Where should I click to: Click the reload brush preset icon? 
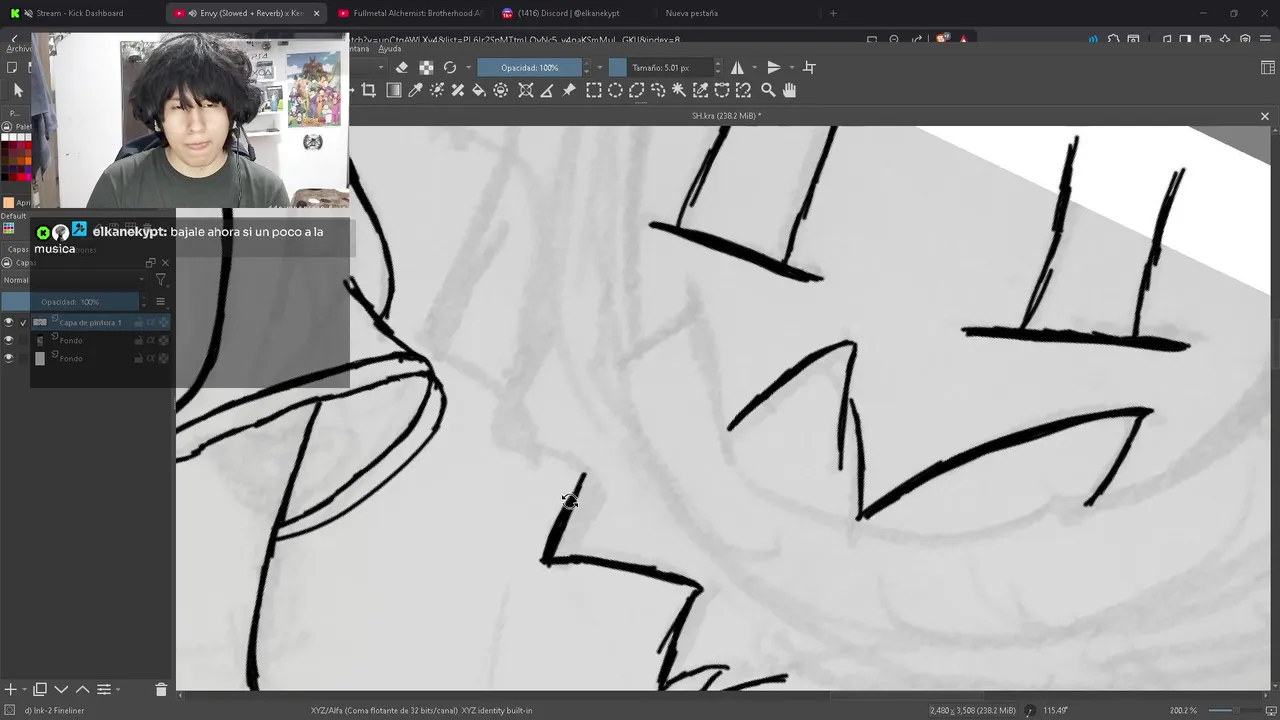coord(450,67)
